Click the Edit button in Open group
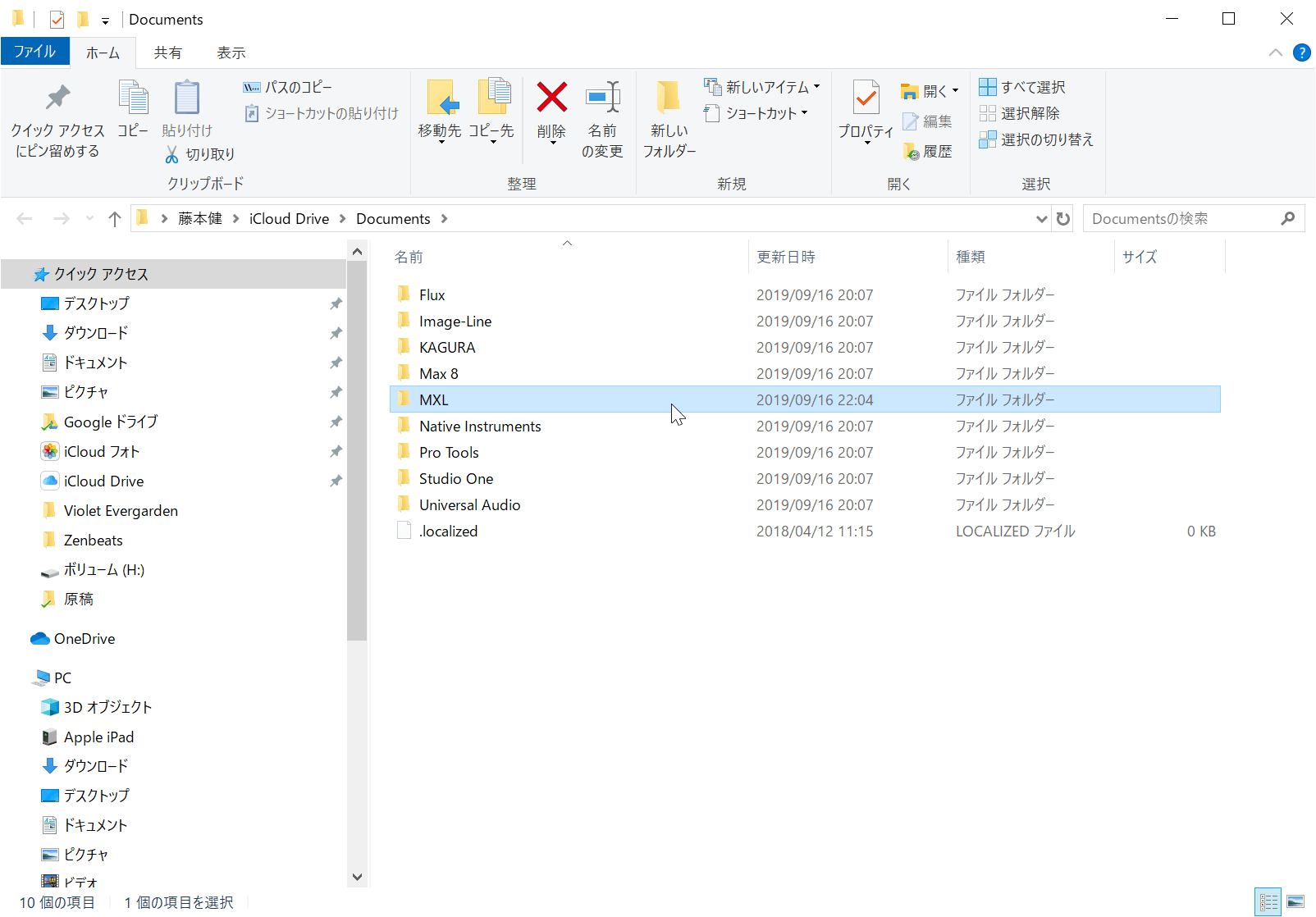 [928, 121]
